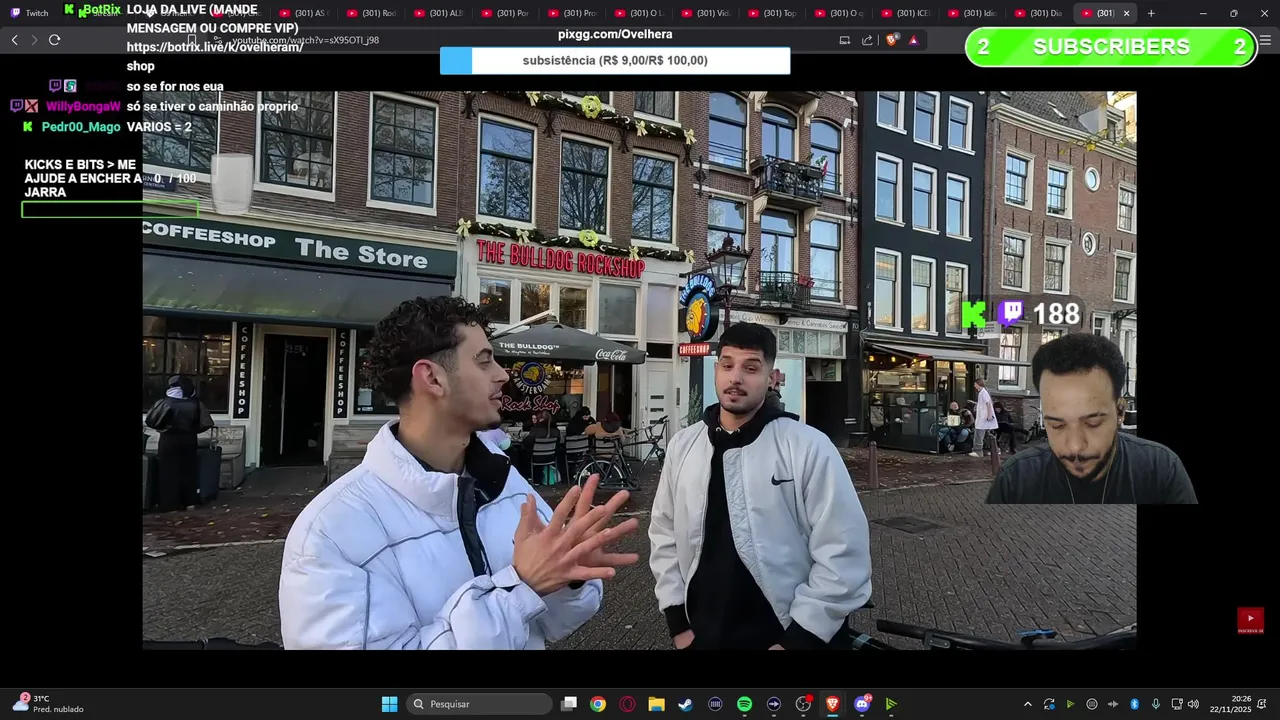Click the Pesquisar taskbar search box
Screen dimensions: 1280x720
click(480, 704)
